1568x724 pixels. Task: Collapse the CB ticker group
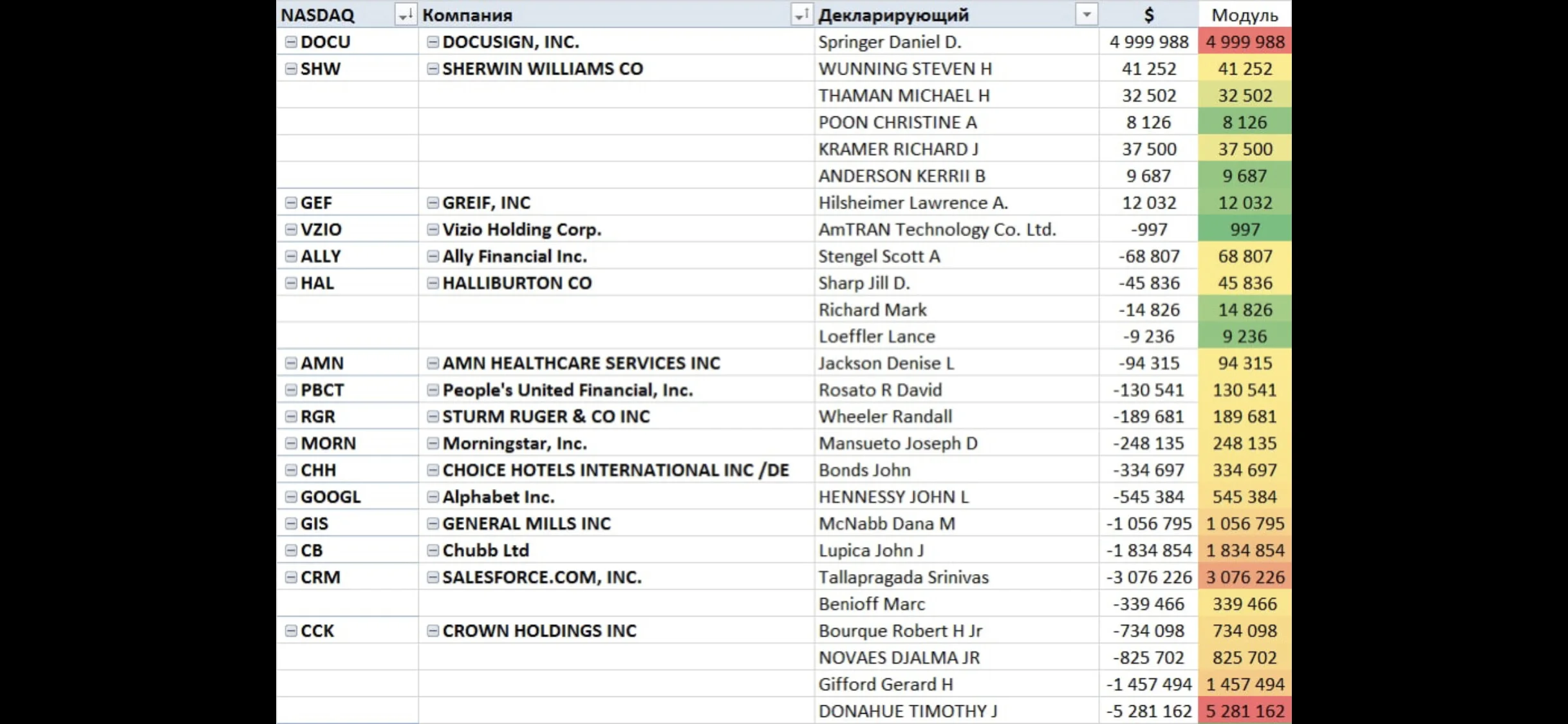tap(291, 551)
